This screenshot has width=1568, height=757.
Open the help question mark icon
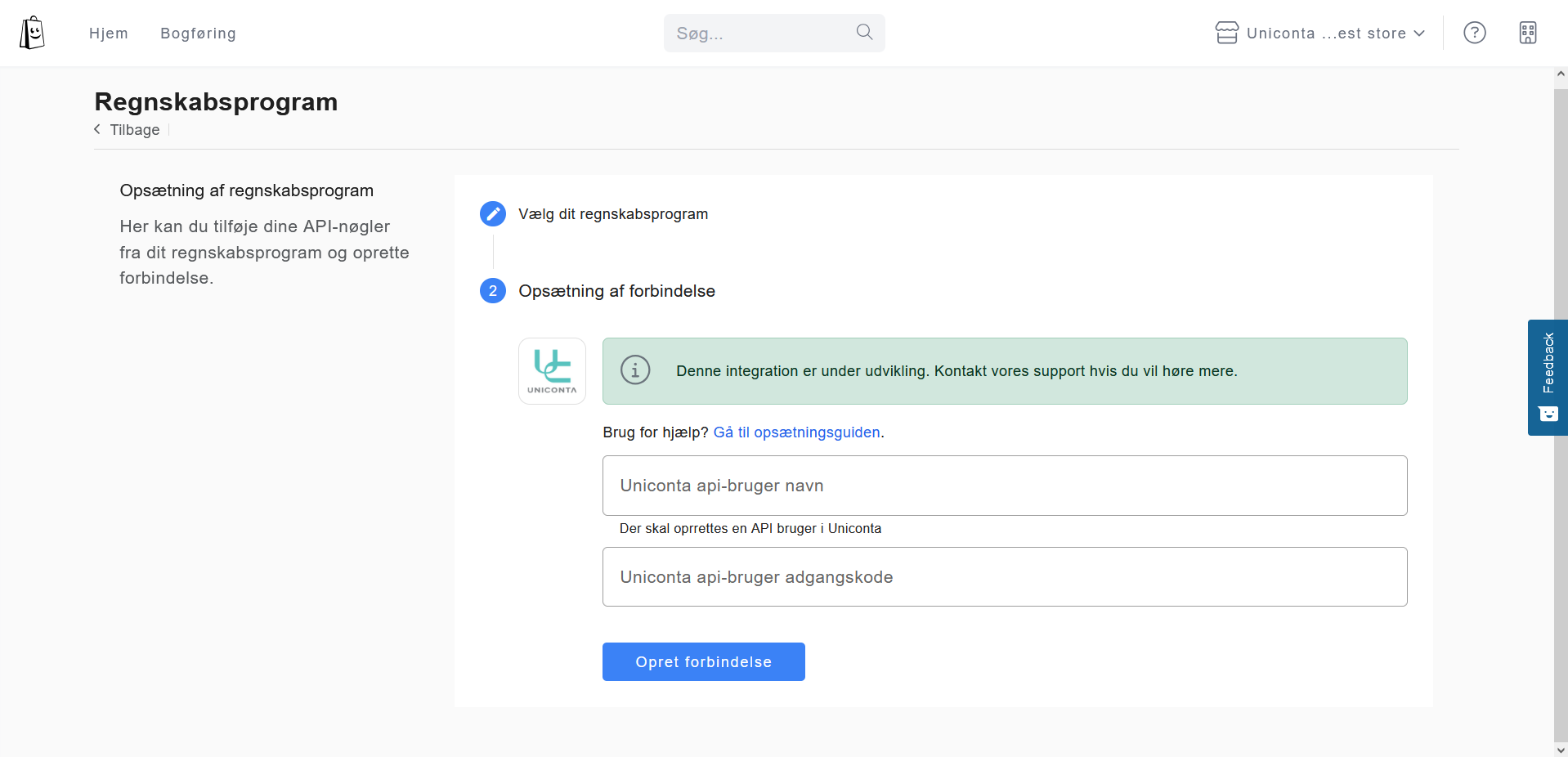1474,33
